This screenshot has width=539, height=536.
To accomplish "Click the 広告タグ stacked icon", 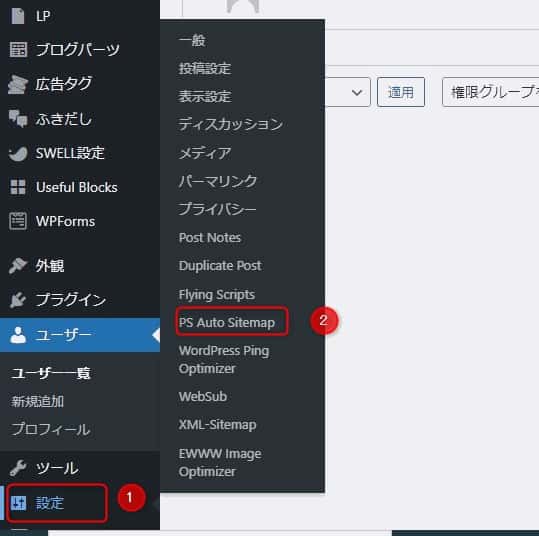I will pos(18,85).
